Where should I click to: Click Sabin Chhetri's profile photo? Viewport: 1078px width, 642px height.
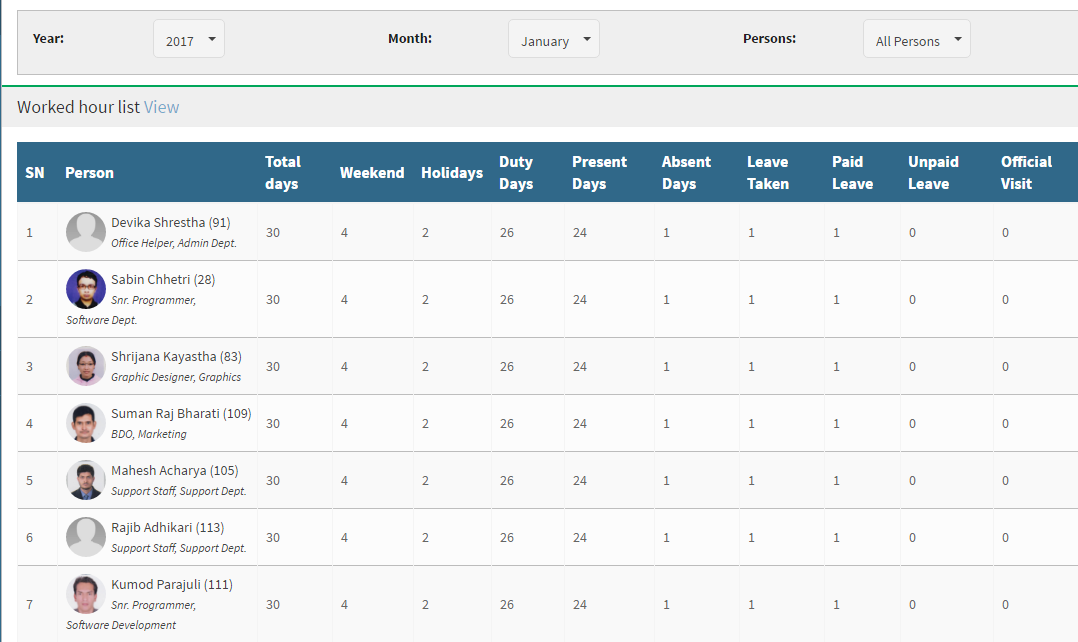click(86, 289)
